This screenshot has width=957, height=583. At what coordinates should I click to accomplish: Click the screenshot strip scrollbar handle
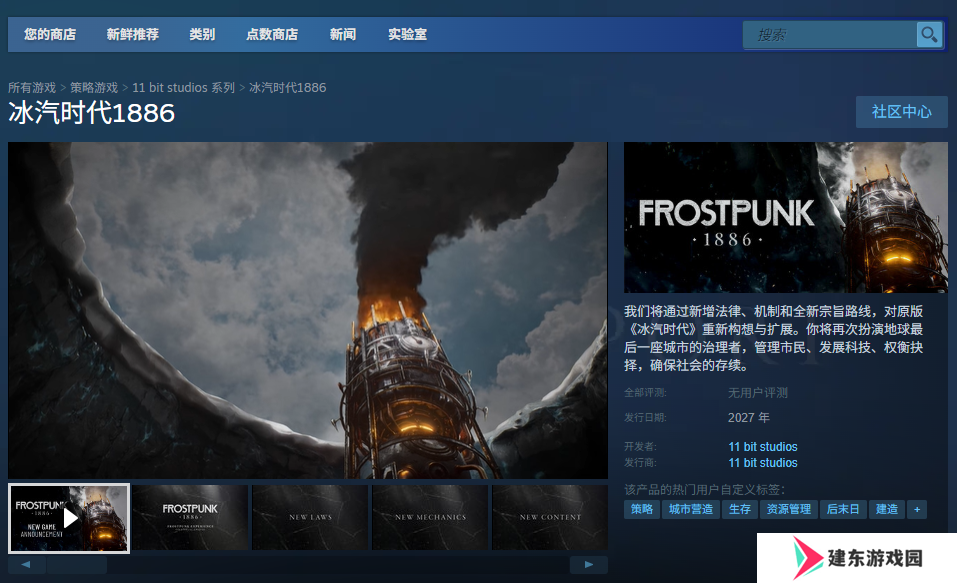(x=77, y=565)
